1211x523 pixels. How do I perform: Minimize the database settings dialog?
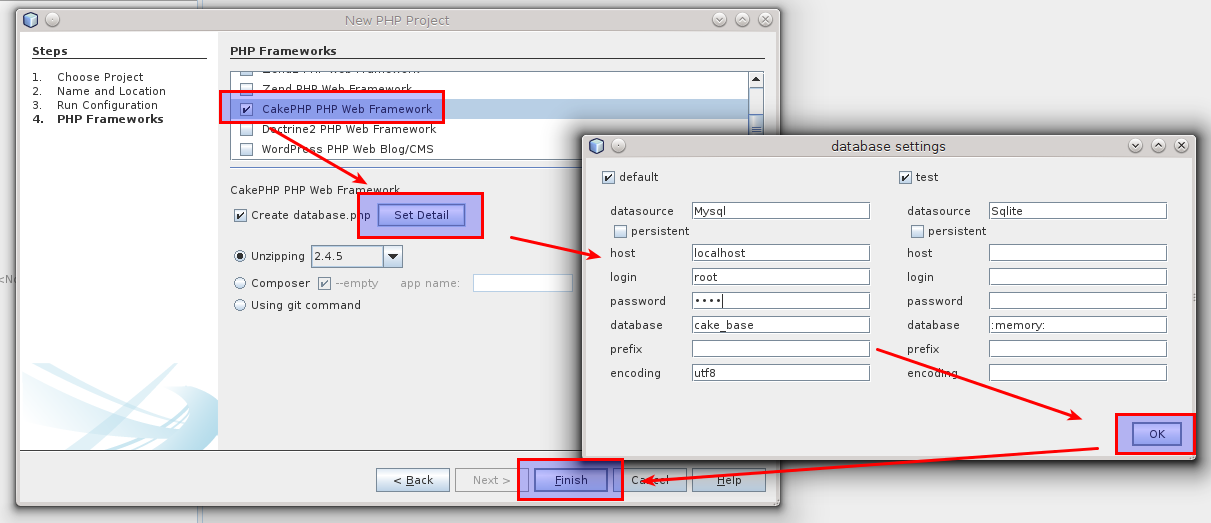click(x=1136, y=146)
